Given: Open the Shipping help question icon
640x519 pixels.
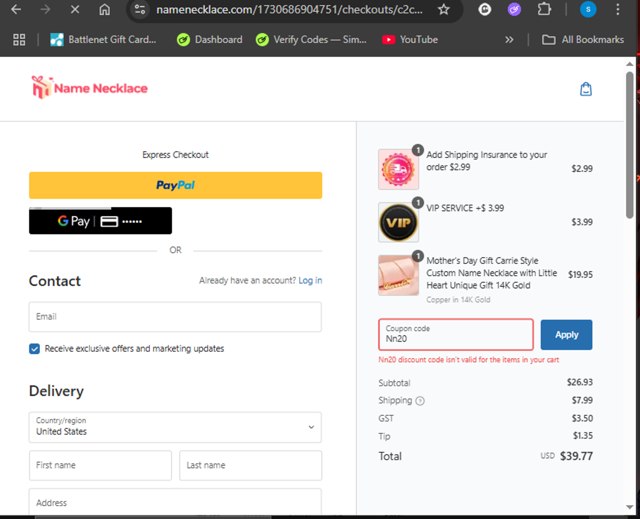Looking at the screenshot, I should [420, 401].
